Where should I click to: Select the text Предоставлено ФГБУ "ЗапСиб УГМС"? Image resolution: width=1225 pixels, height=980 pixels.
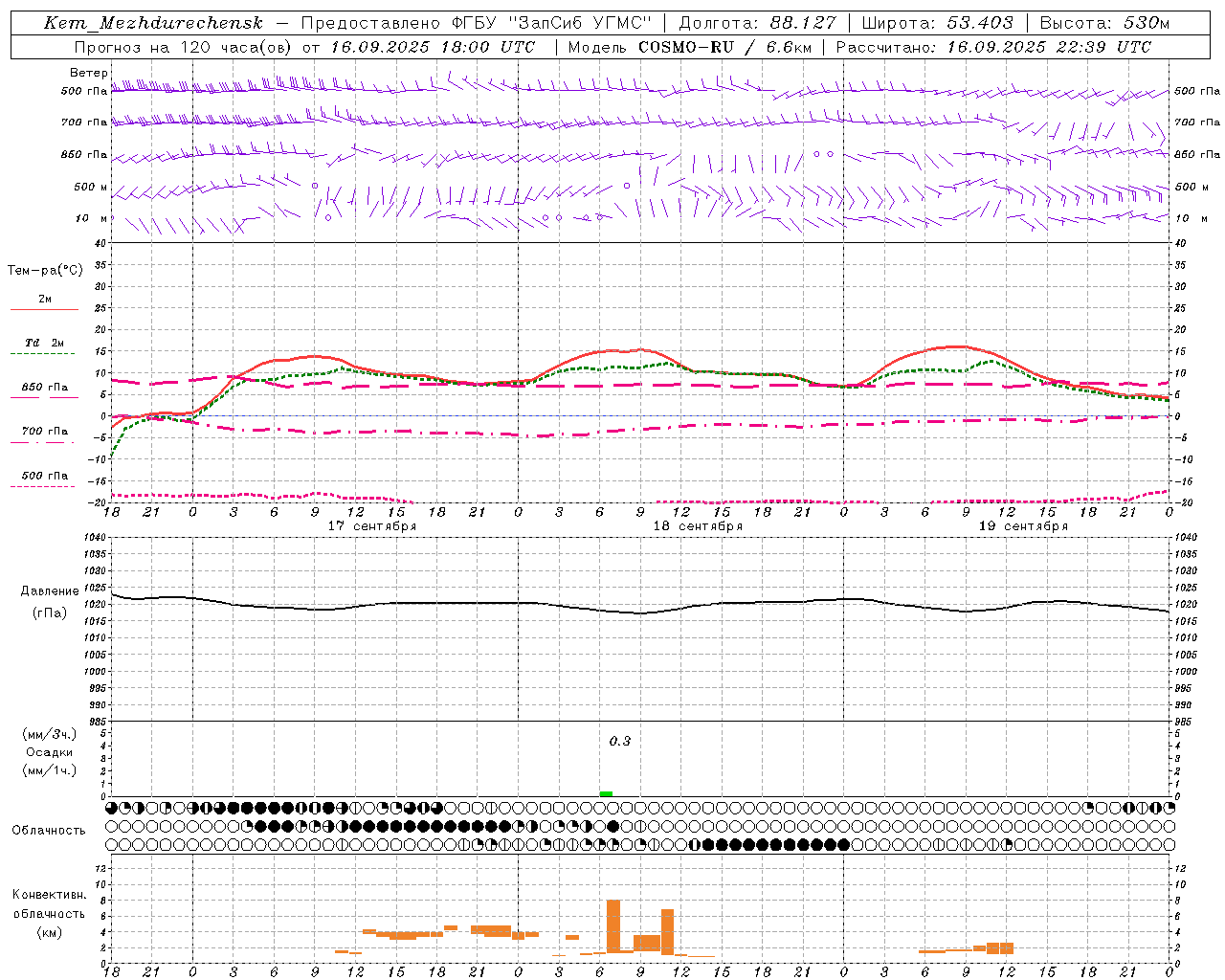pyautogui.click(x=477, y=23)
